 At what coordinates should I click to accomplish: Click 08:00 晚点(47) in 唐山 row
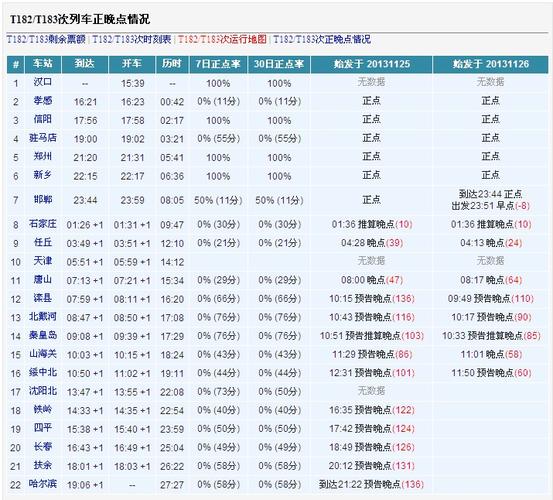[372, 280]
